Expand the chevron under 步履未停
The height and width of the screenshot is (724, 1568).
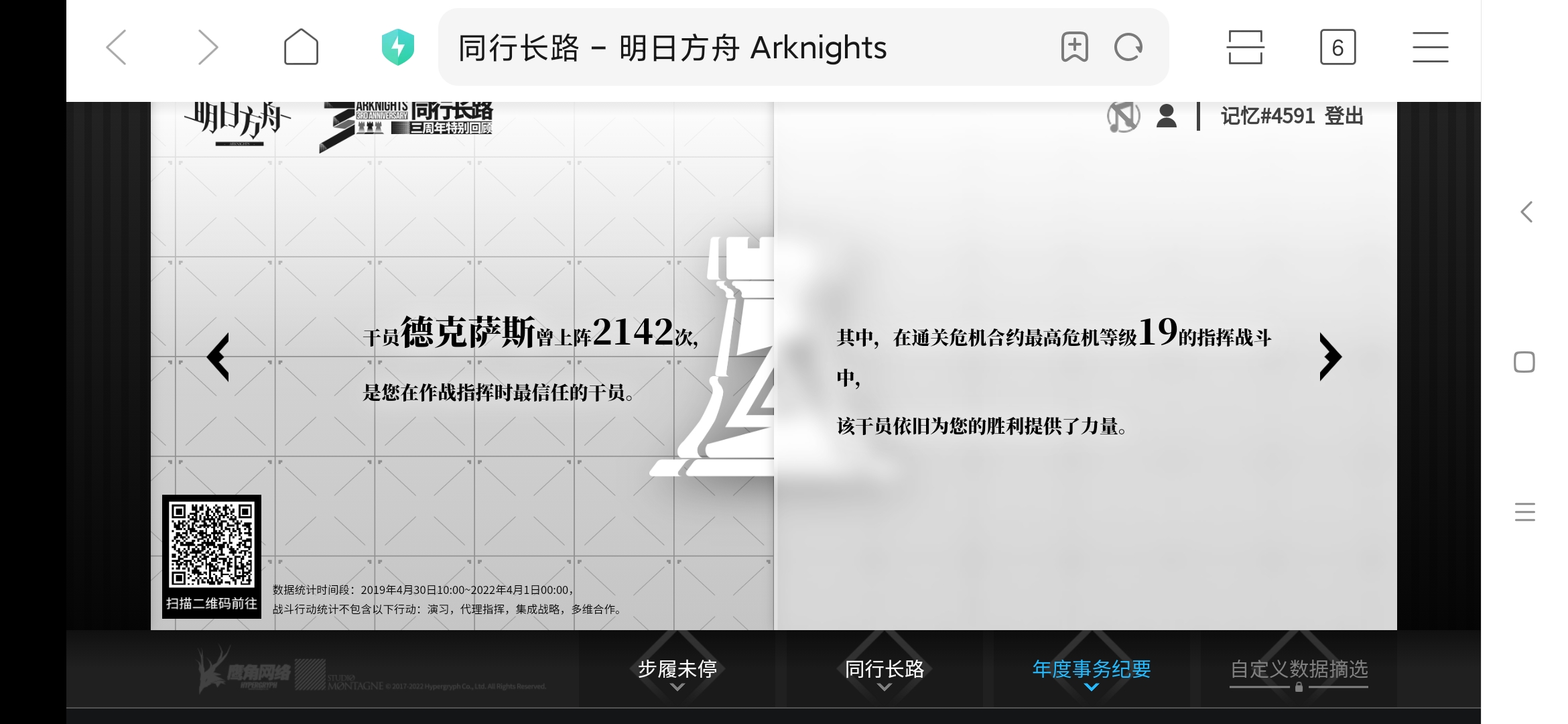pos(677,687)
